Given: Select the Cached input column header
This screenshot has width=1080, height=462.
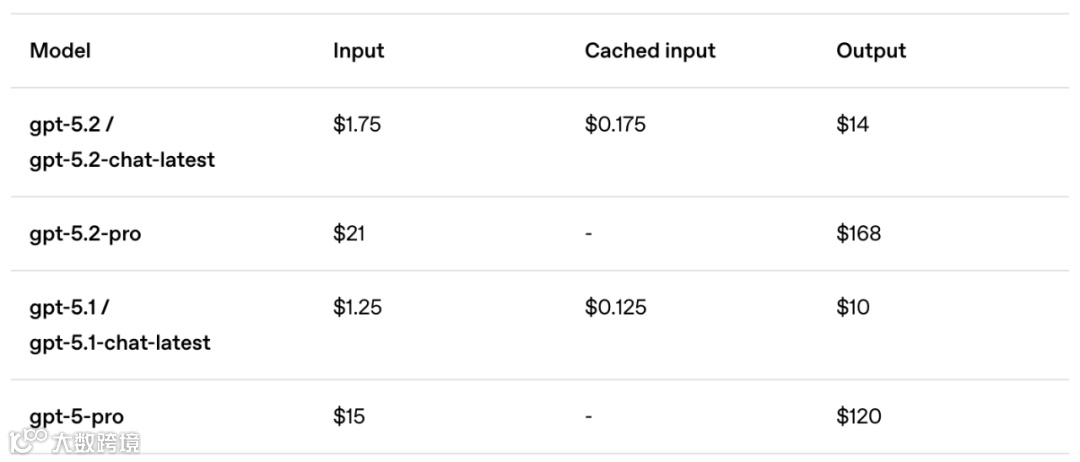Looking at the screenshot, I should pos(650,51).
